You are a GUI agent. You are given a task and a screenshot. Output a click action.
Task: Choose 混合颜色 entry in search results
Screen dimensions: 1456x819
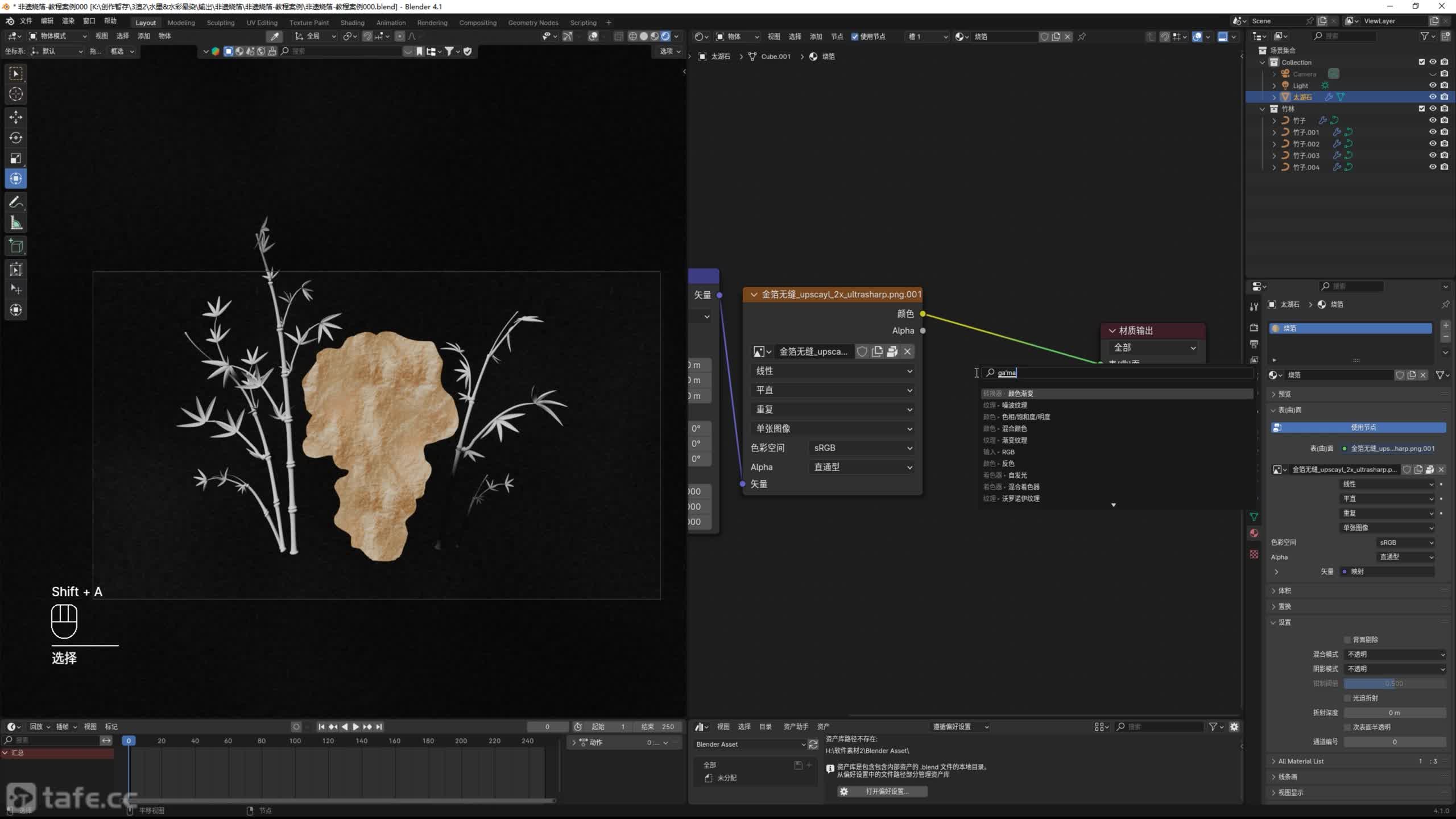click(x=1014, y=428)
